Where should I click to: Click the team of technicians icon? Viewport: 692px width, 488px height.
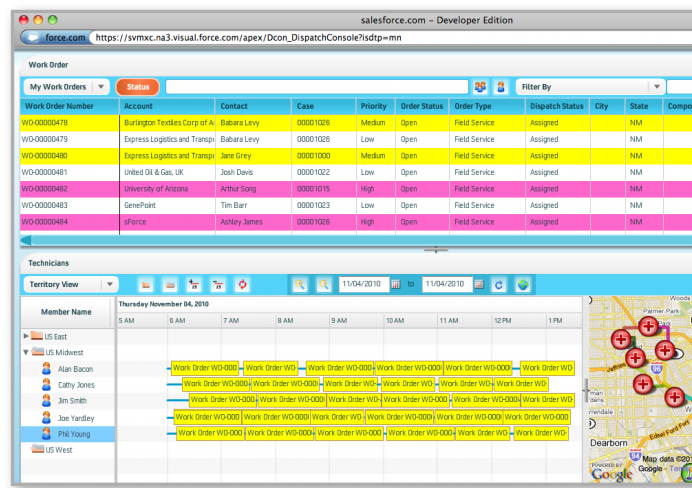point(480,87)
